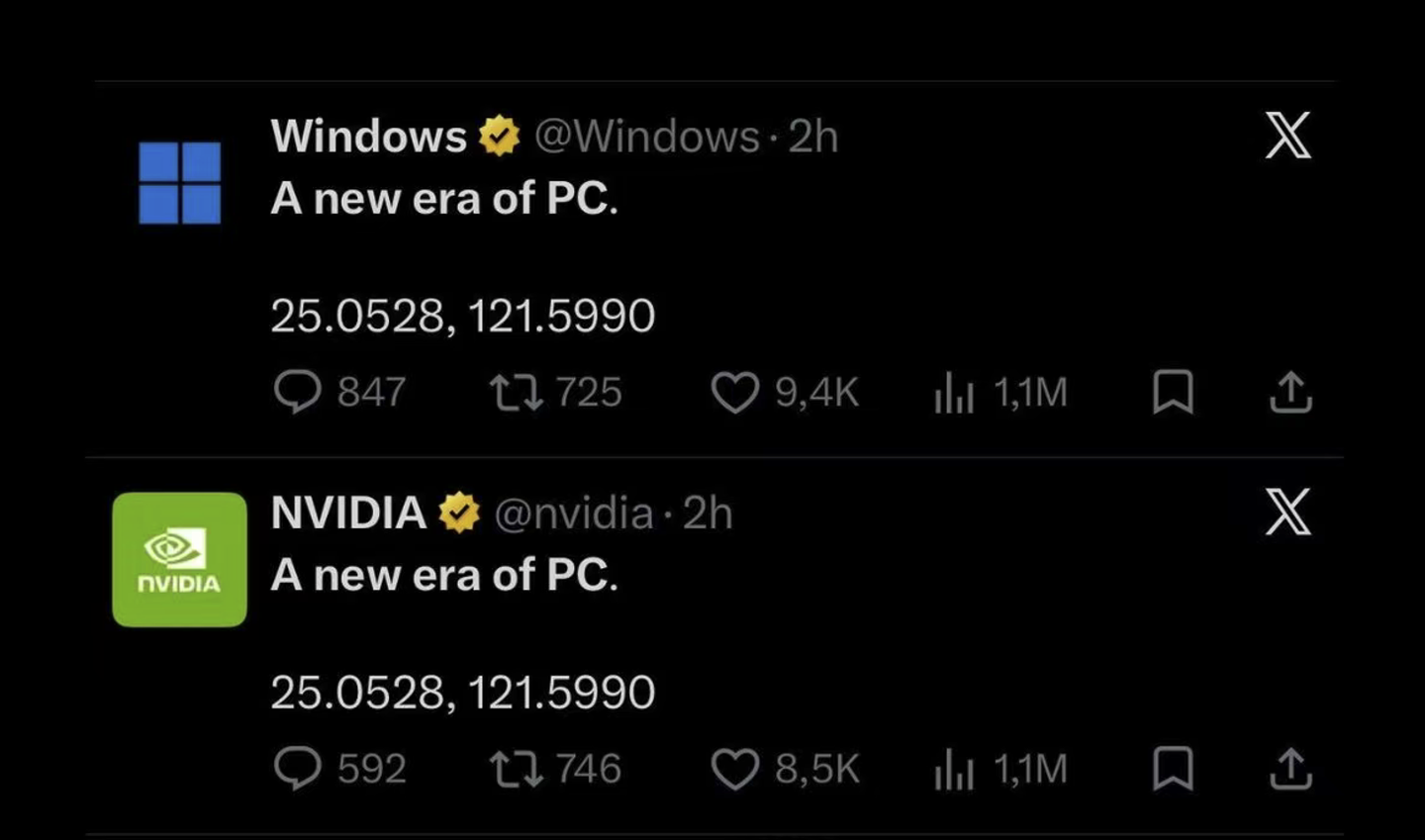Bookmark the Windows post

1173,392
